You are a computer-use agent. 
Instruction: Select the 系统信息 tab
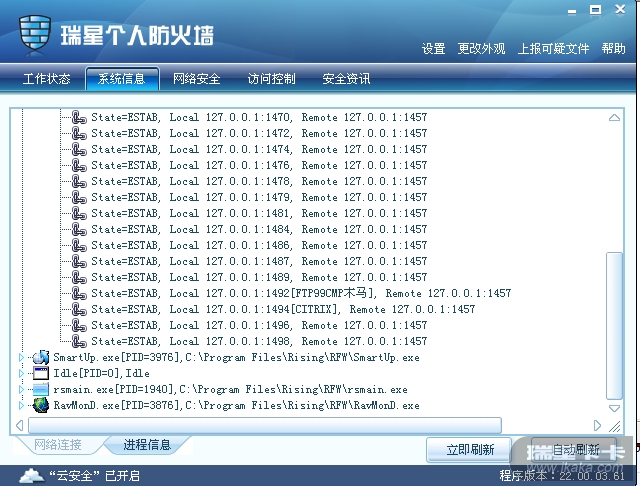122,78
